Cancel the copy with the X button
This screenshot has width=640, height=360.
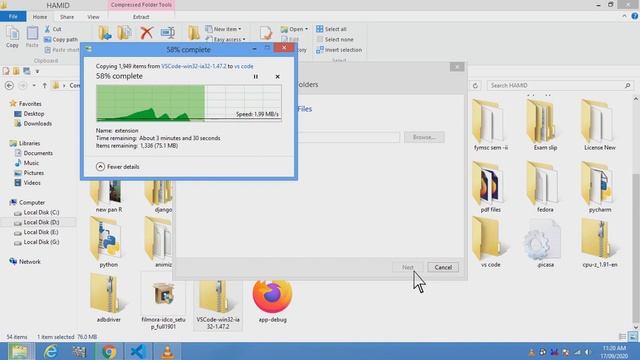[278, 76]
